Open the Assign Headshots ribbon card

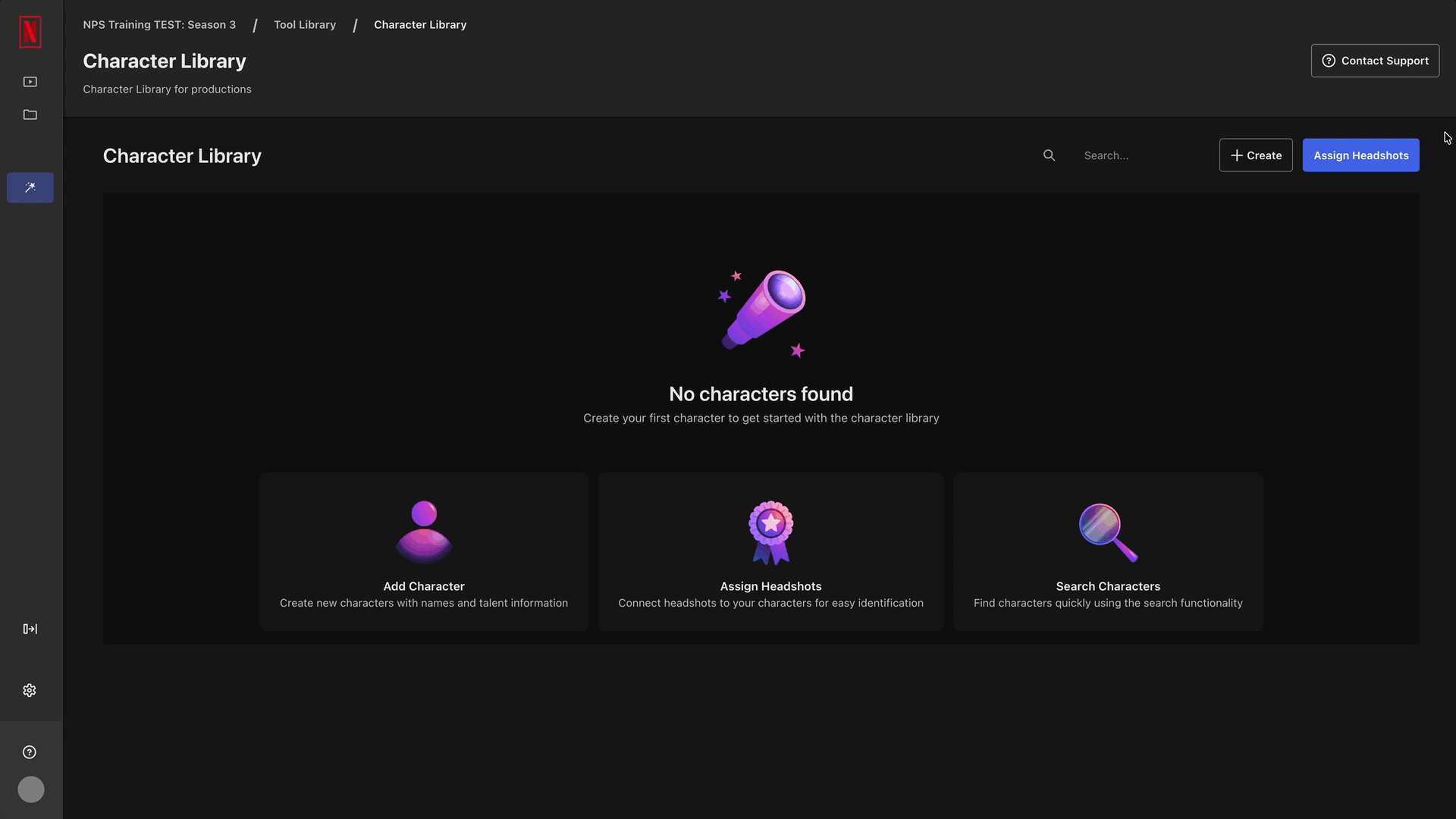pos(770,552)
